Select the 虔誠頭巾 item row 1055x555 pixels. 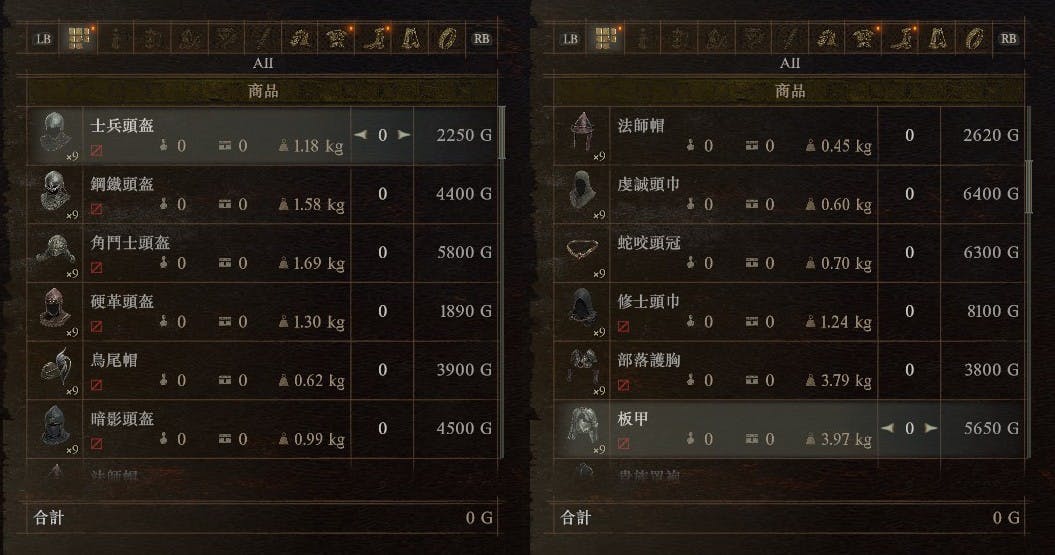pyautogui.click(x=789, y=194)
